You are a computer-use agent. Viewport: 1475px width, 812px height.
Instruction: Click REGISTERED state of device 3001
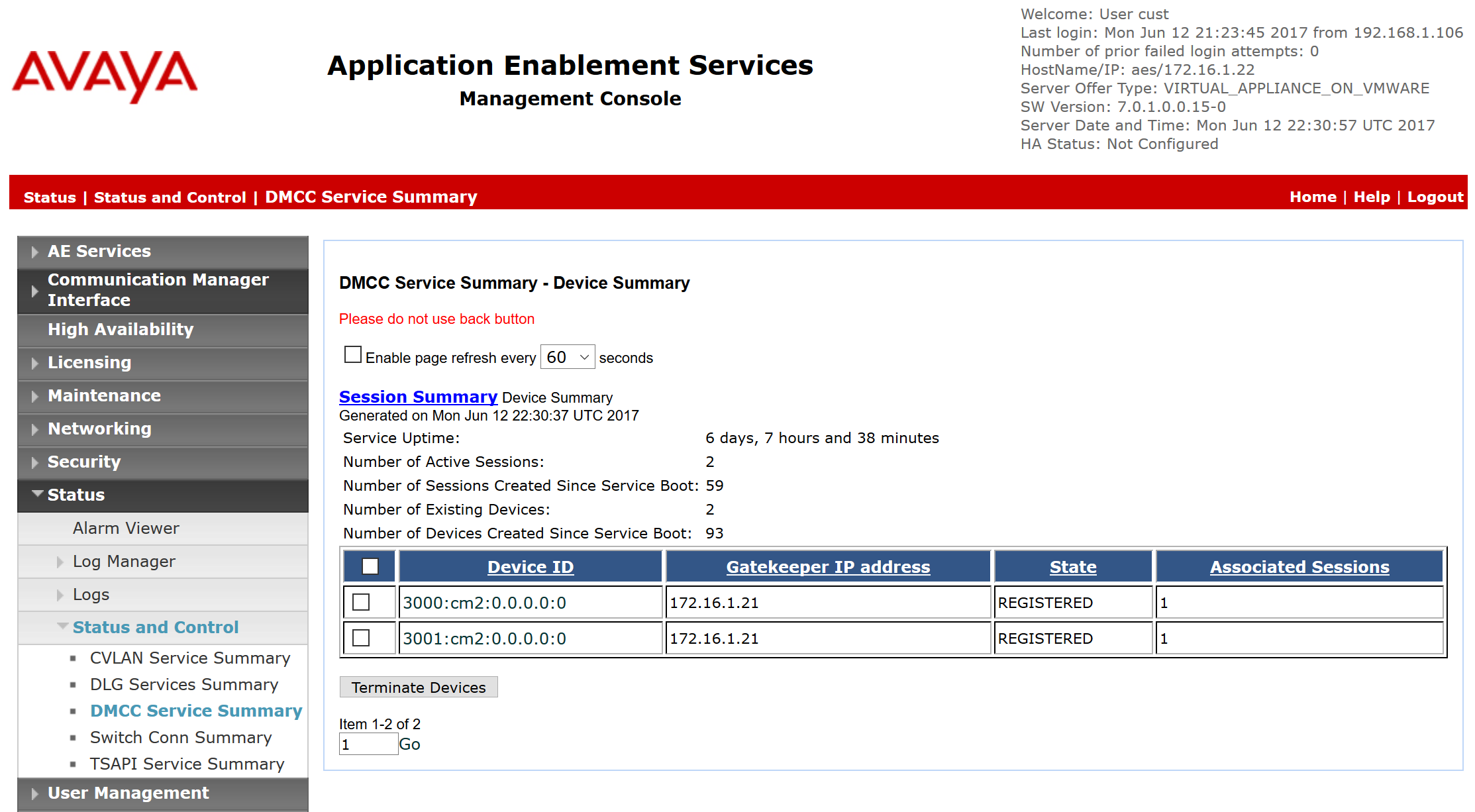(x=1045, y=638)
